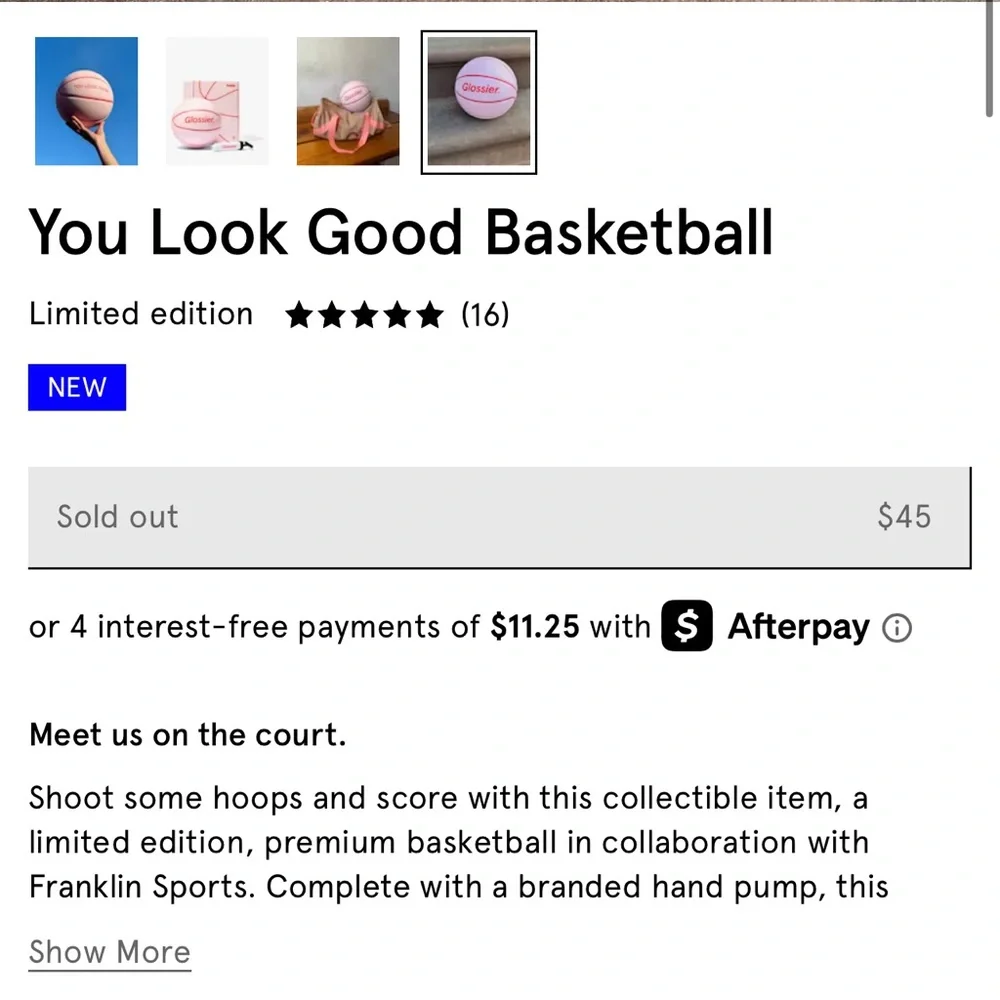Click the five-star rating icon
The image size is (1000, 1000).
point(364,315)
